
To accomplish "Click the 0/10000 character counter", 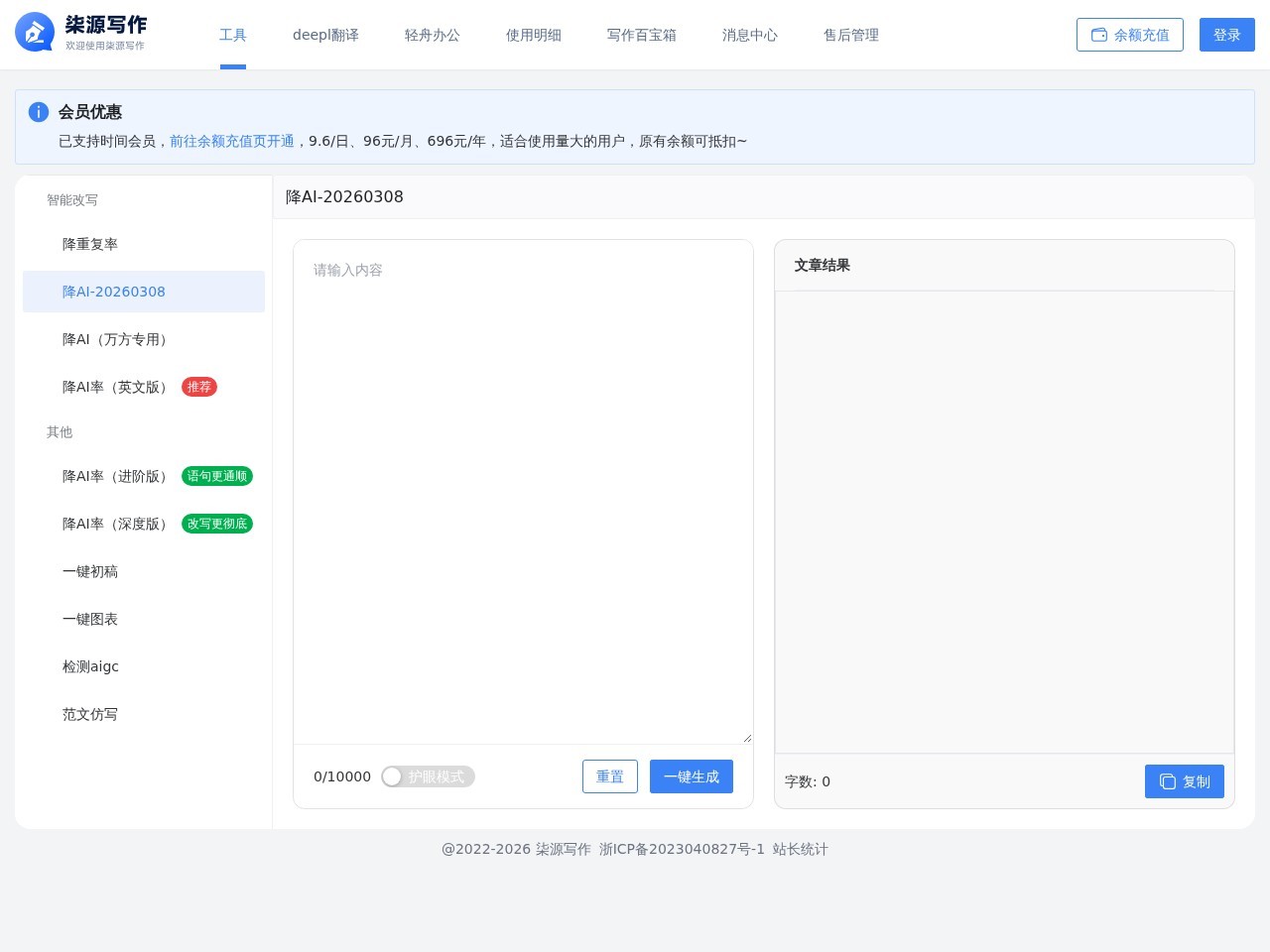I will pos(342,776).
